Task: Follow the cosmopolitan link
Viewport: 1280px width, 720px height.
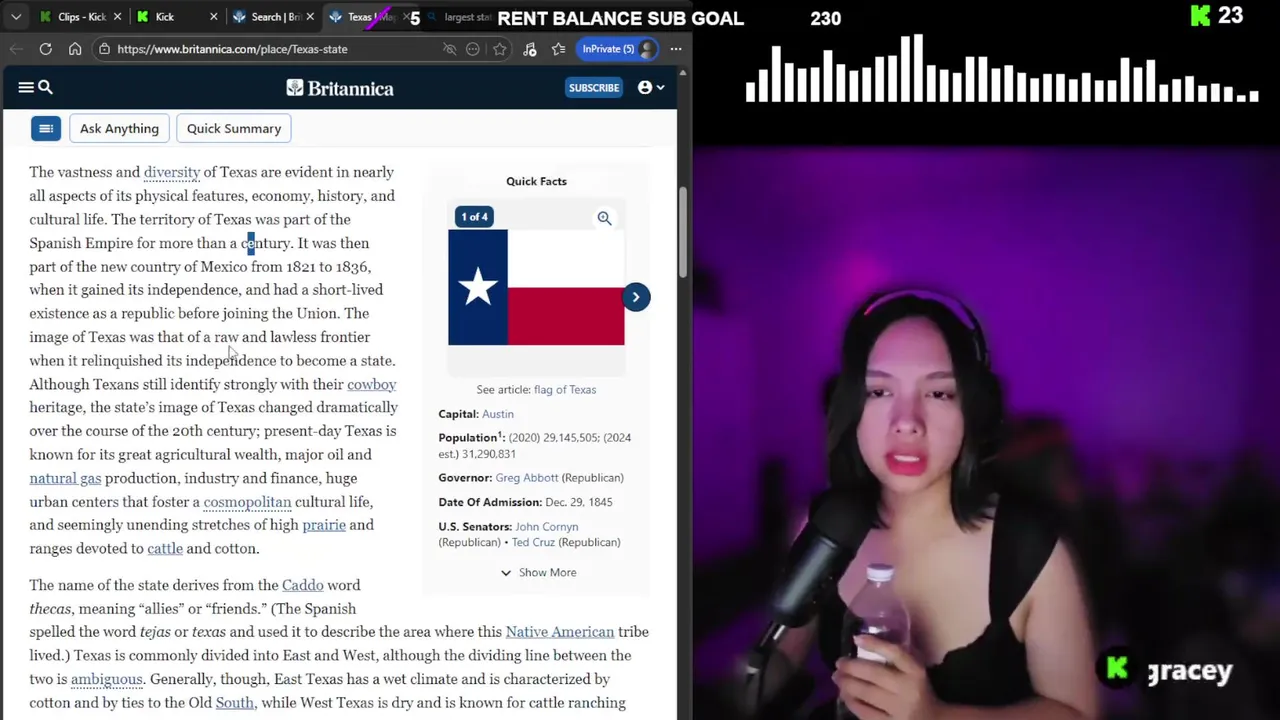Action: coord(247,502)
